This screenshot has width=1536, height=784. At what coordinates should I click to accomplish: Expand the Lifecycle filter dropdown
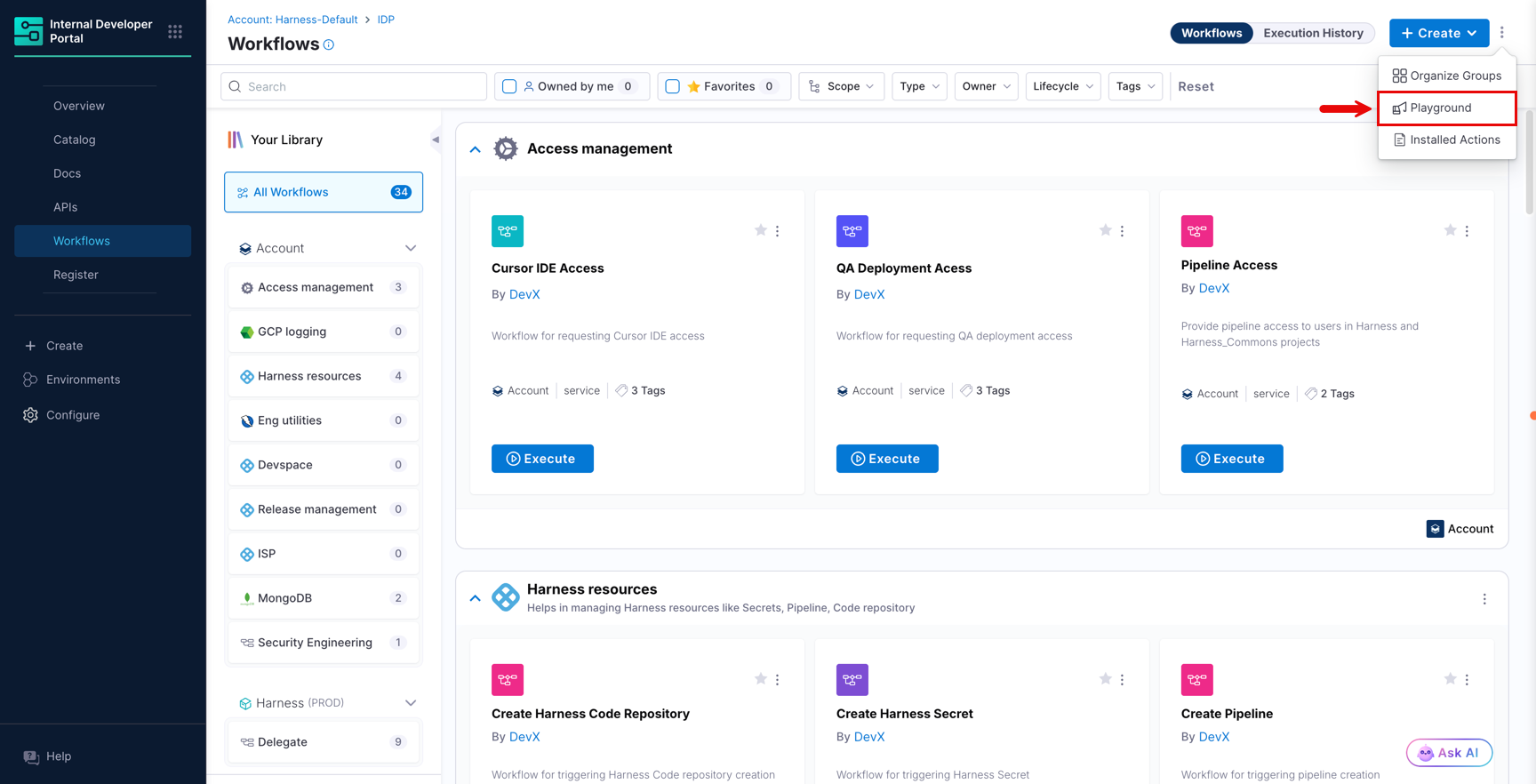[1062, 86]
